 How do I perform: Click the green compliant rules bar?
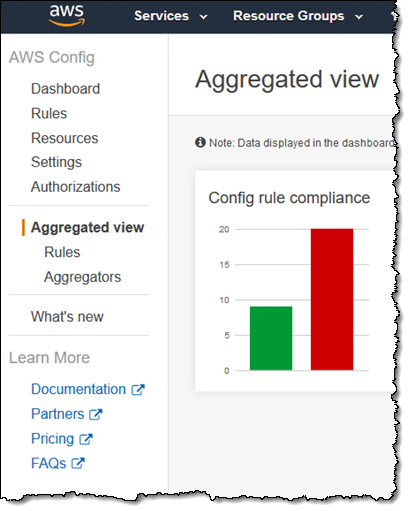coord(271,338)
